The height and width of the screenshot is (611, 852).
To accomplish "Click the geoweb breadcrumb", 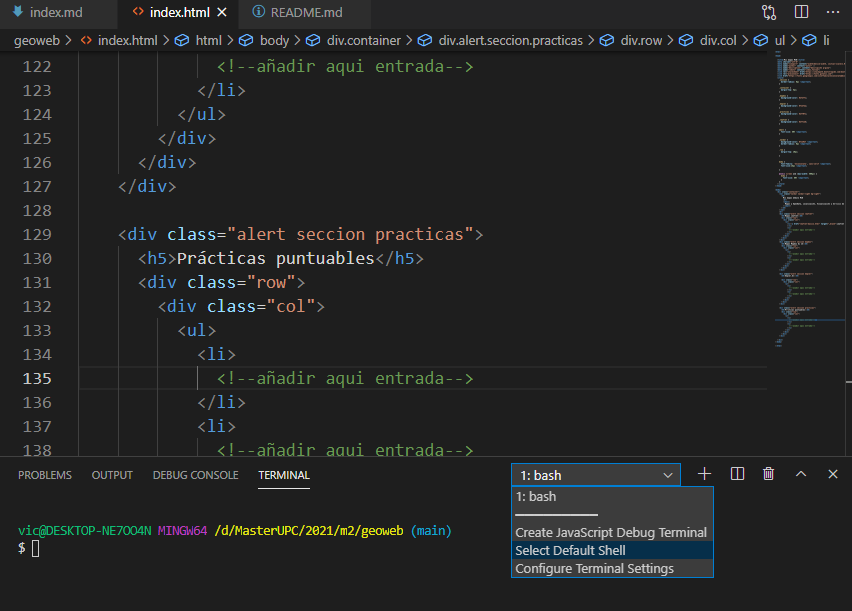I will click(37, 41).
